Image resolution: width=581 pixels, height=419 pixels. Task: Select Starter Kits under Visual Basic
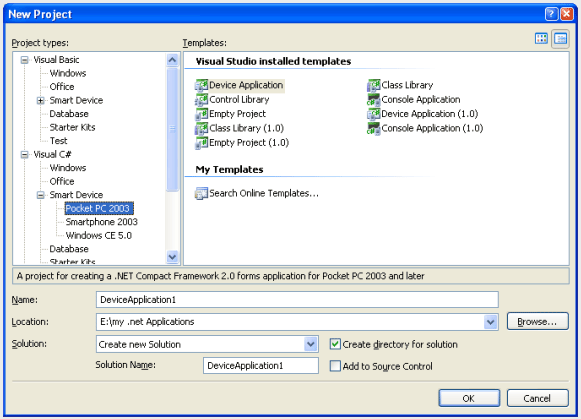72,127
